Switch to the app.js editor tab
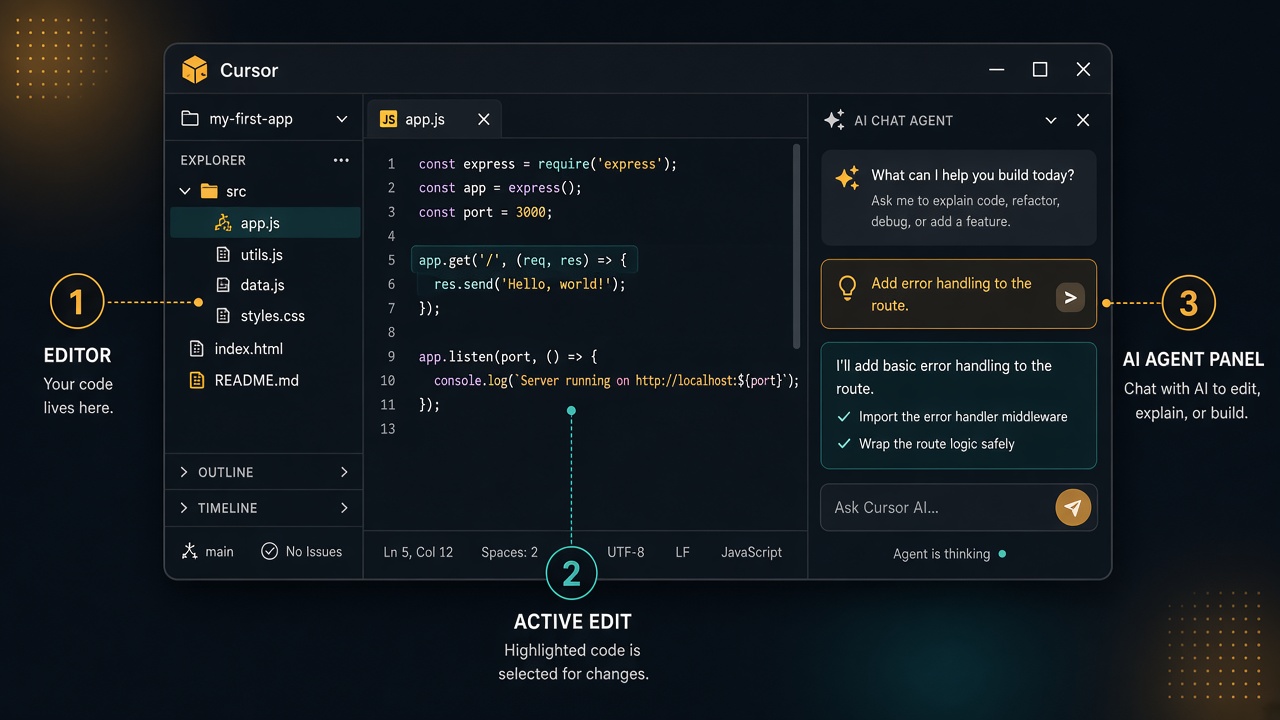The height and width of the screenshot is (720, 1280). pos(434,119)
